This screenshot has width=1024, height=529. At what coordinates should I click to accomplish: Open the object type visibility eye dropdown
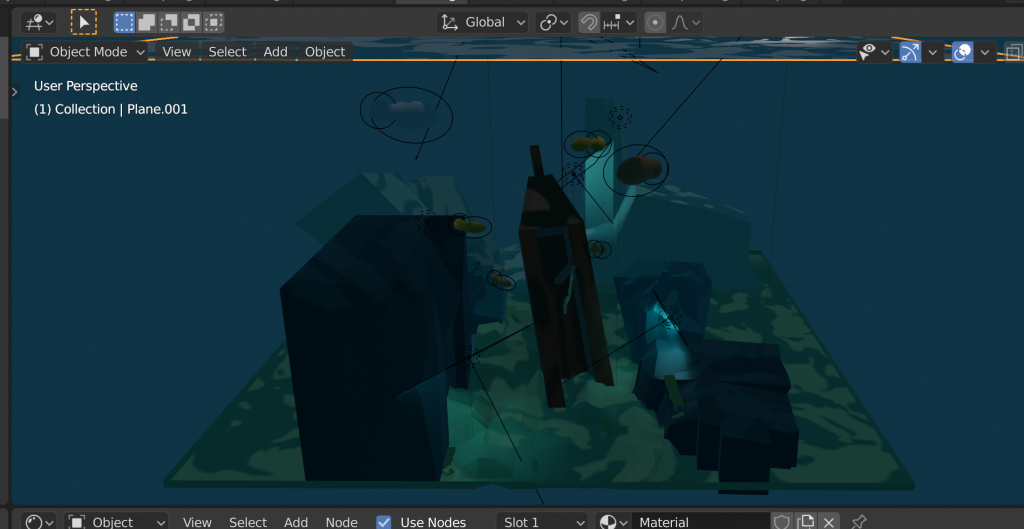tap(874, 52)
